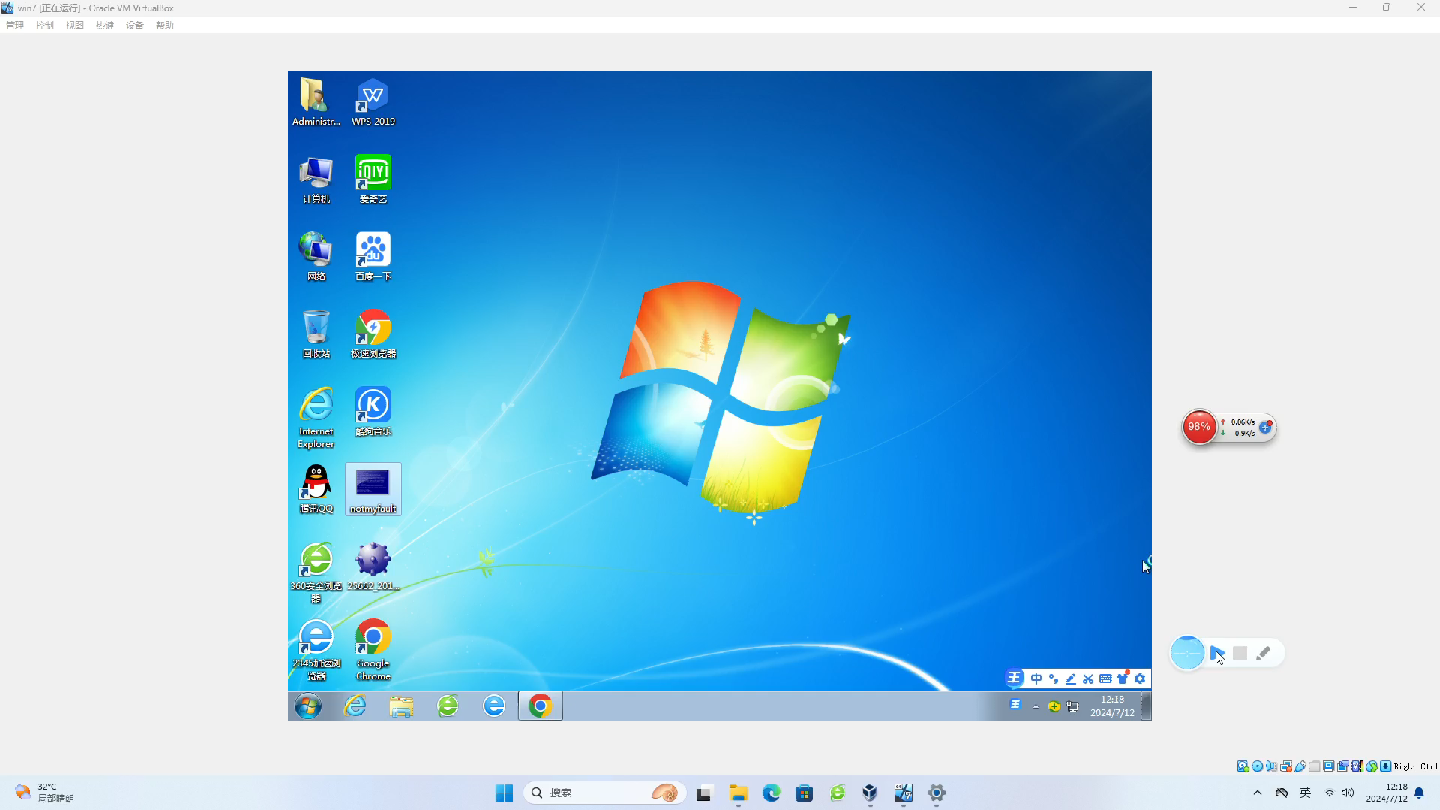Open host weather widget showing 32°C
1440x810 pixels.
coord(46,793)
